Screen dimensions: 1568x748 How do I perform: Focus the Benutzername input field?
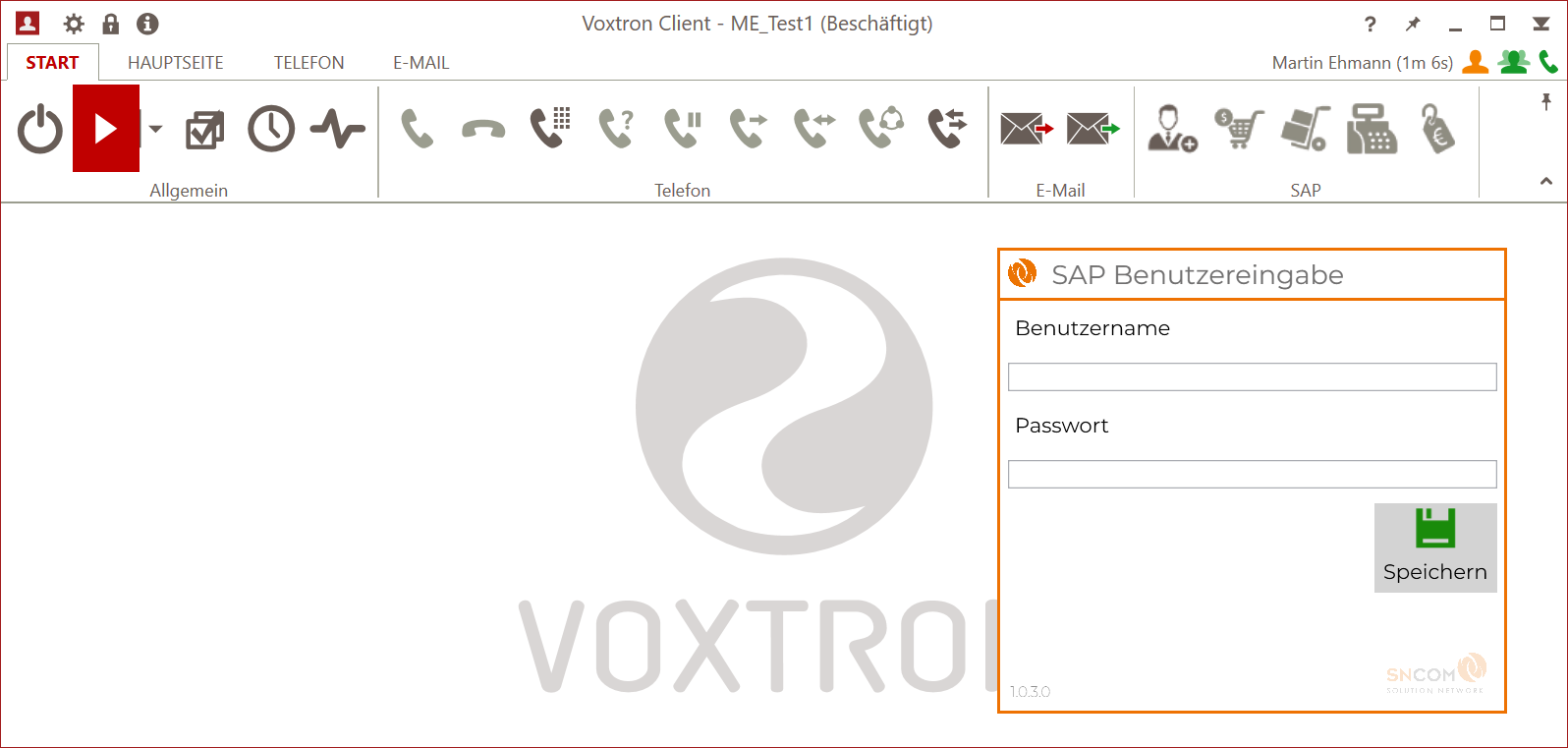(x=1252, y=376)
